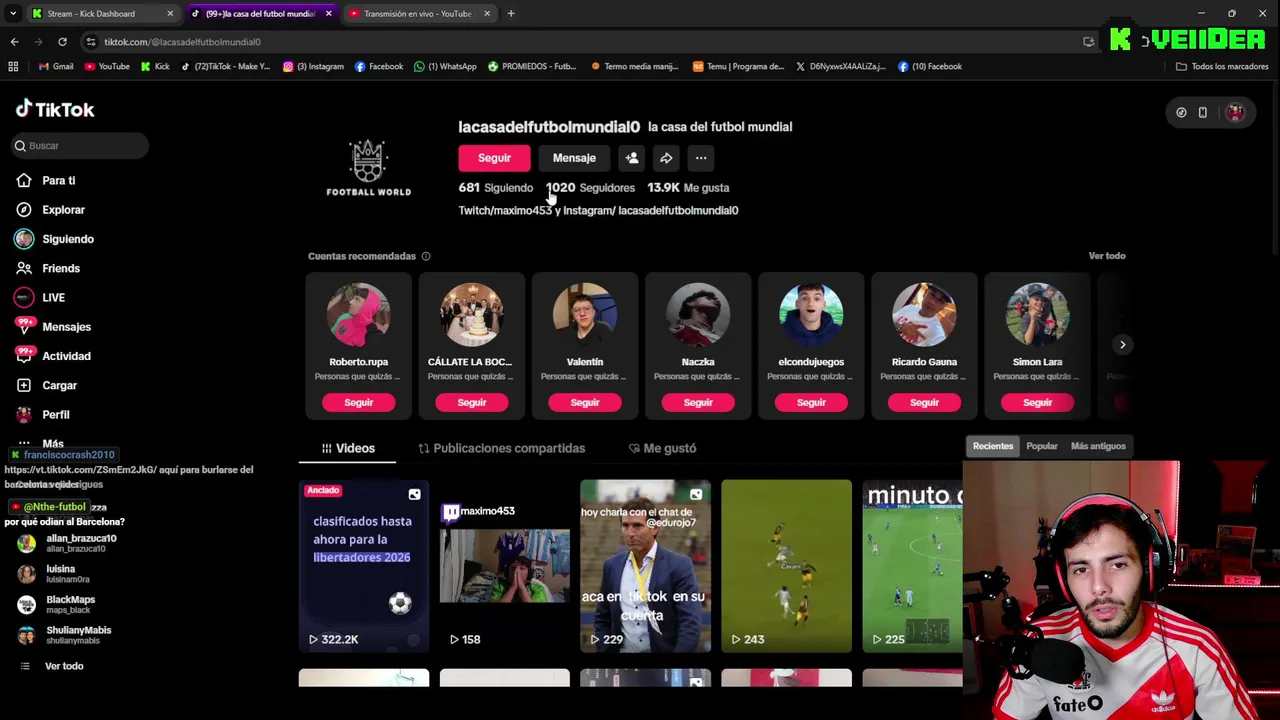Open Ricardo Gauna recommended profile picture

(x=924, y=314)
